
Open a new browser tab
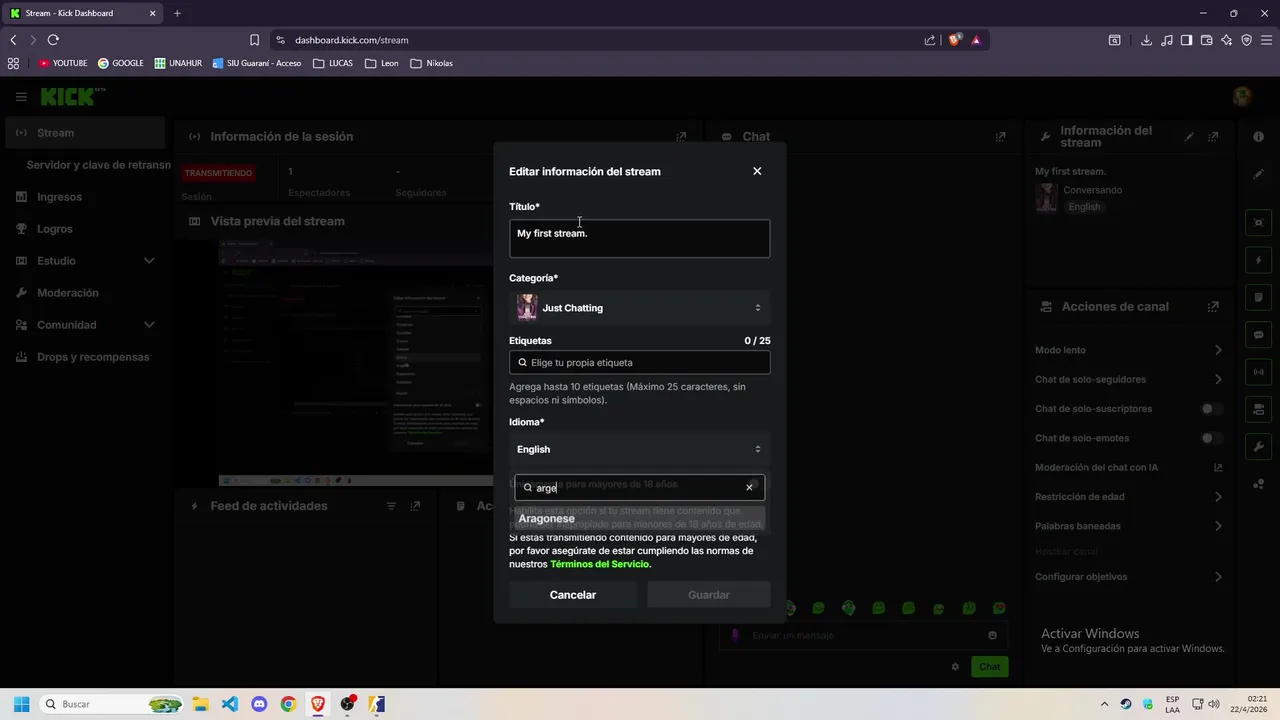click(x=177, y=13)
